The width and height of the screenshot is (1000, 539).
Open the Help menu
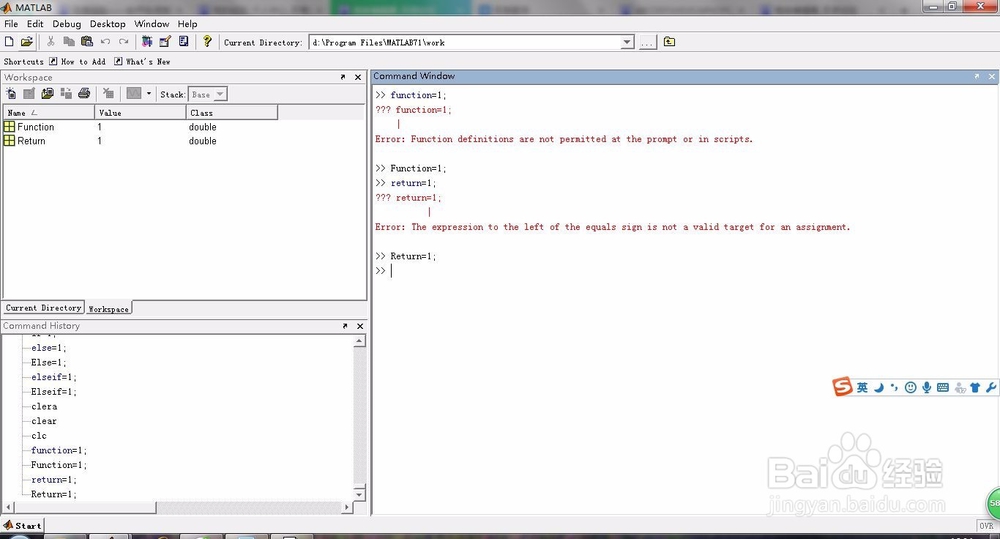187,24
